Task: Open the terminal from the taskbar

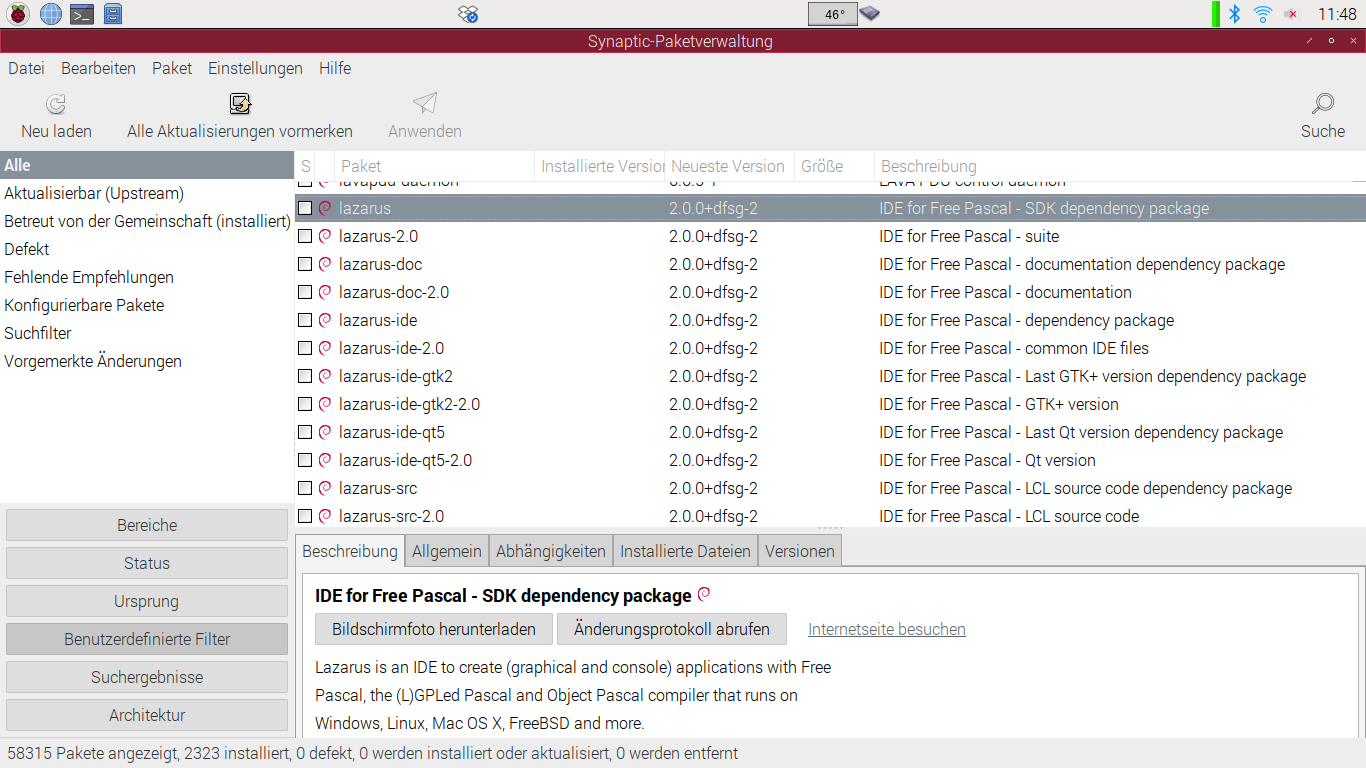Action: 82,14
